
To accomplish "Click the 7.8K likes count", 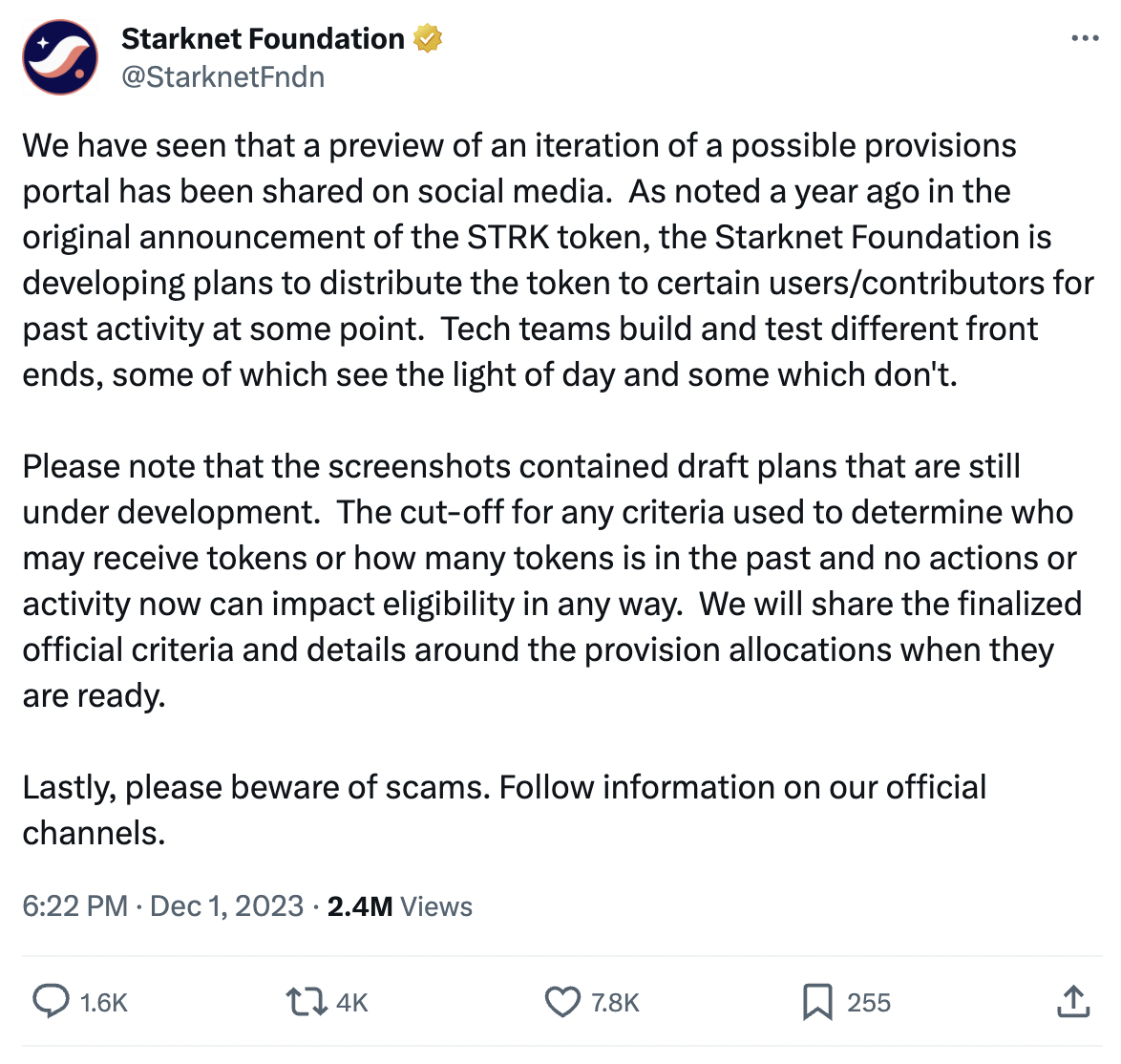I will 615,1003.
